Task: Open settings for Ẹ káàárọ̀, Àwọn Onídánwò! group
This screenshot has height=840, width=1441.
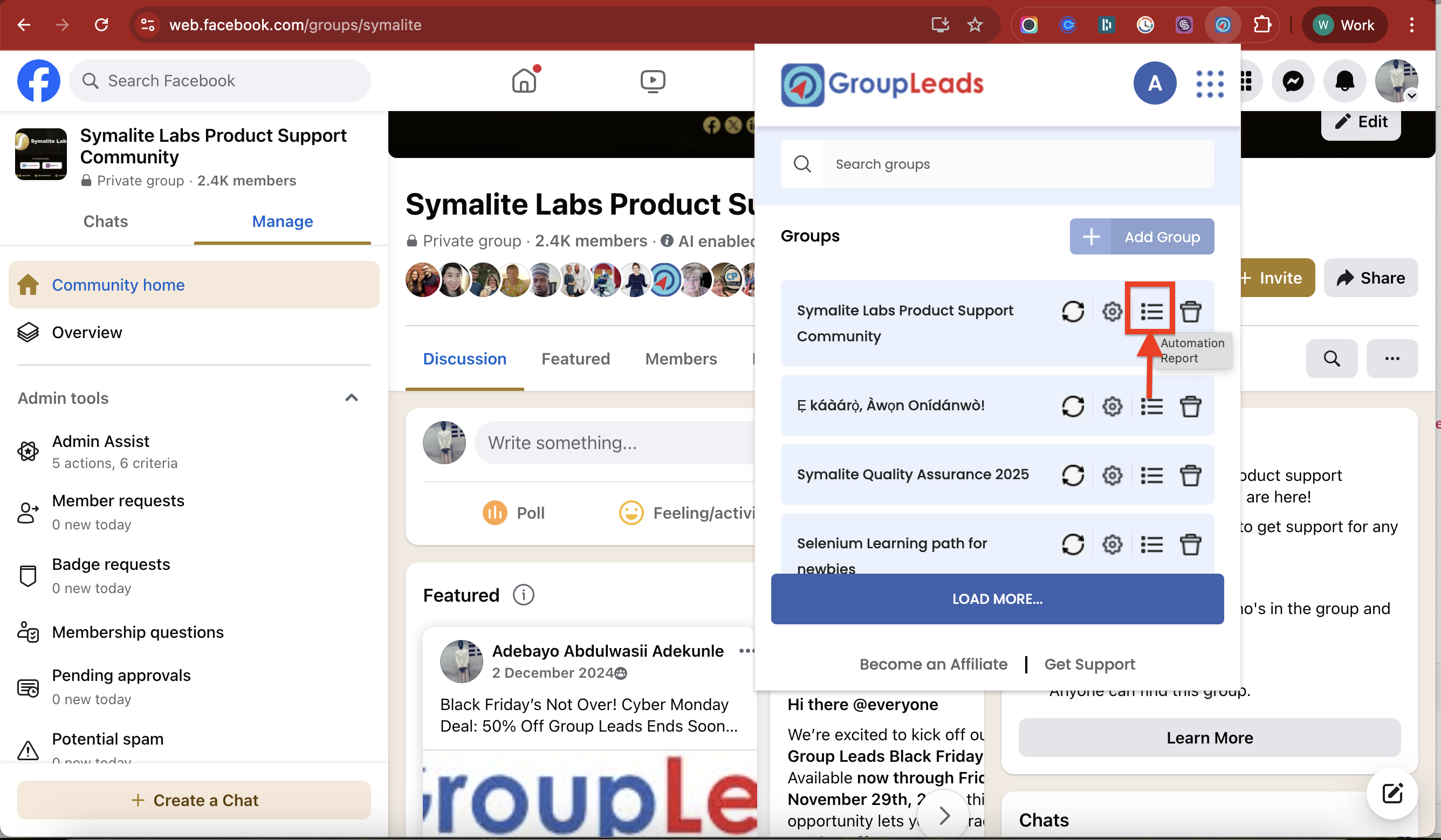Action: [1111, 407]
